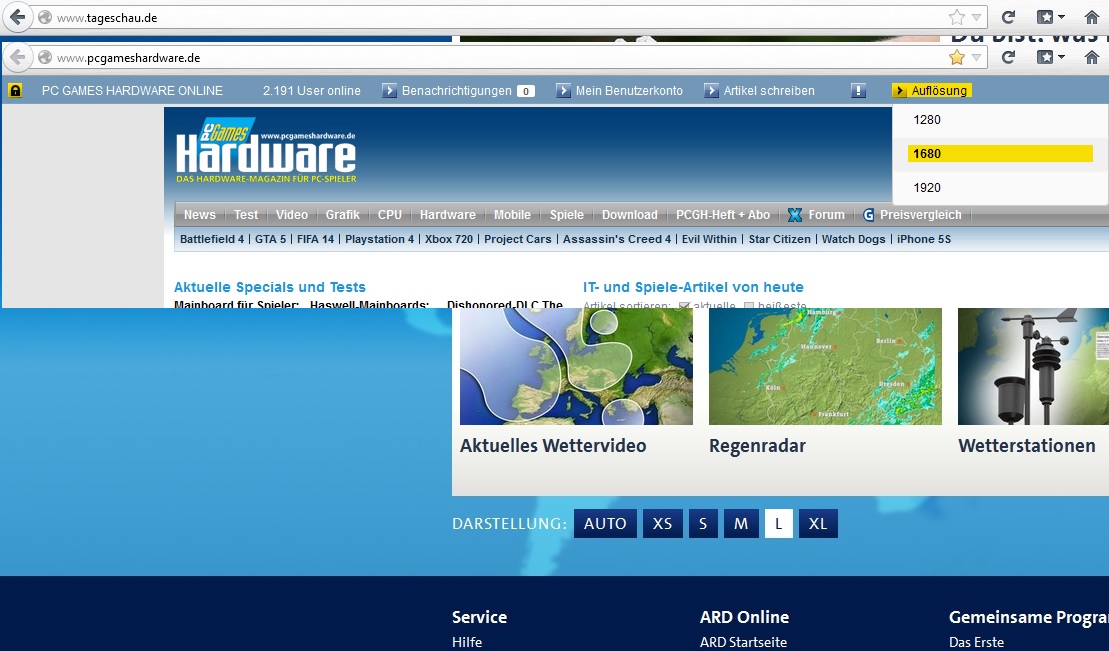Open the Download menu item
The width and height of the screenshot is (1109, 651).
629,215
